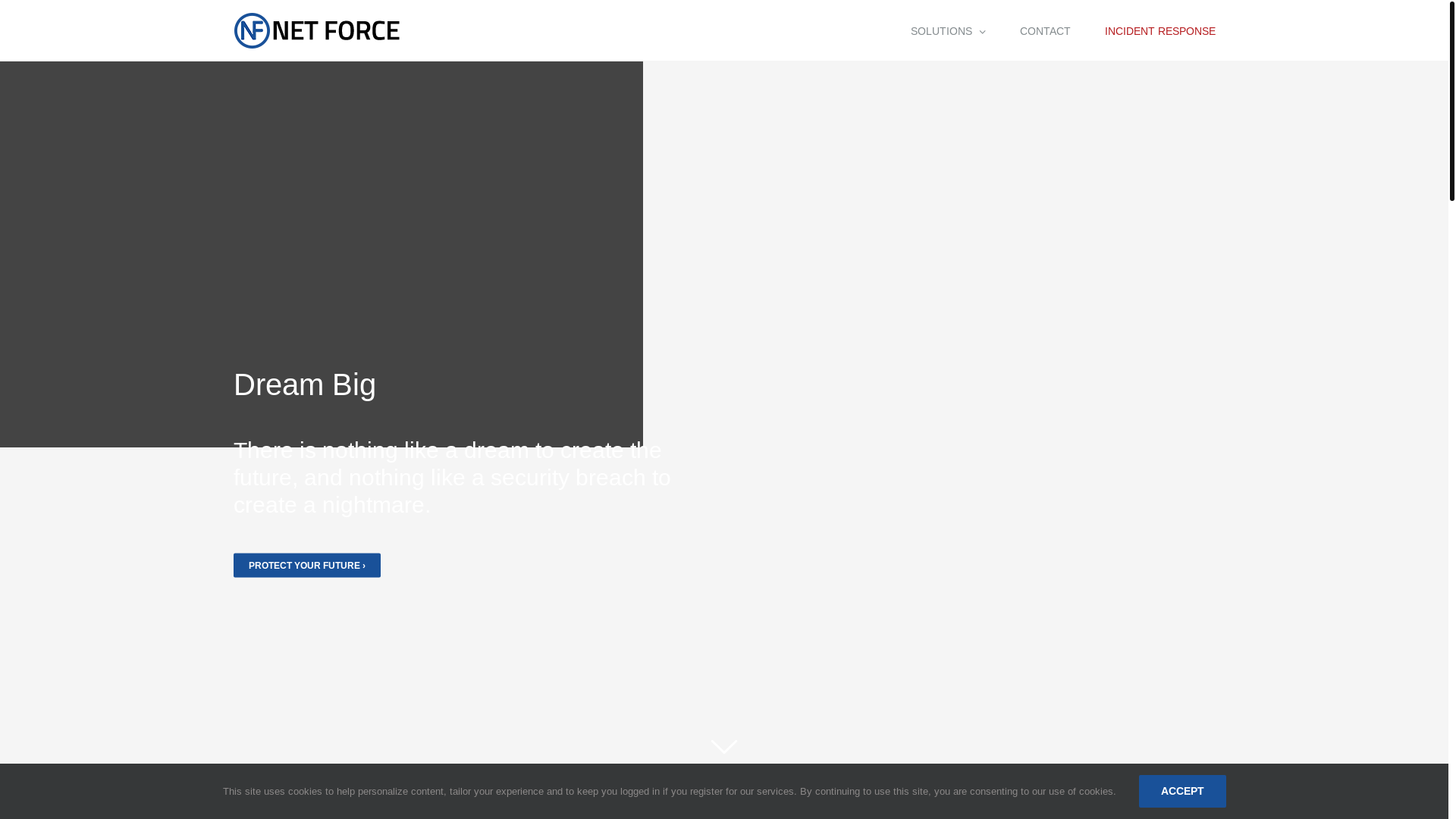
Task: Click the page vertical scrollbar thumb
Action: (x=1451, y=101)
